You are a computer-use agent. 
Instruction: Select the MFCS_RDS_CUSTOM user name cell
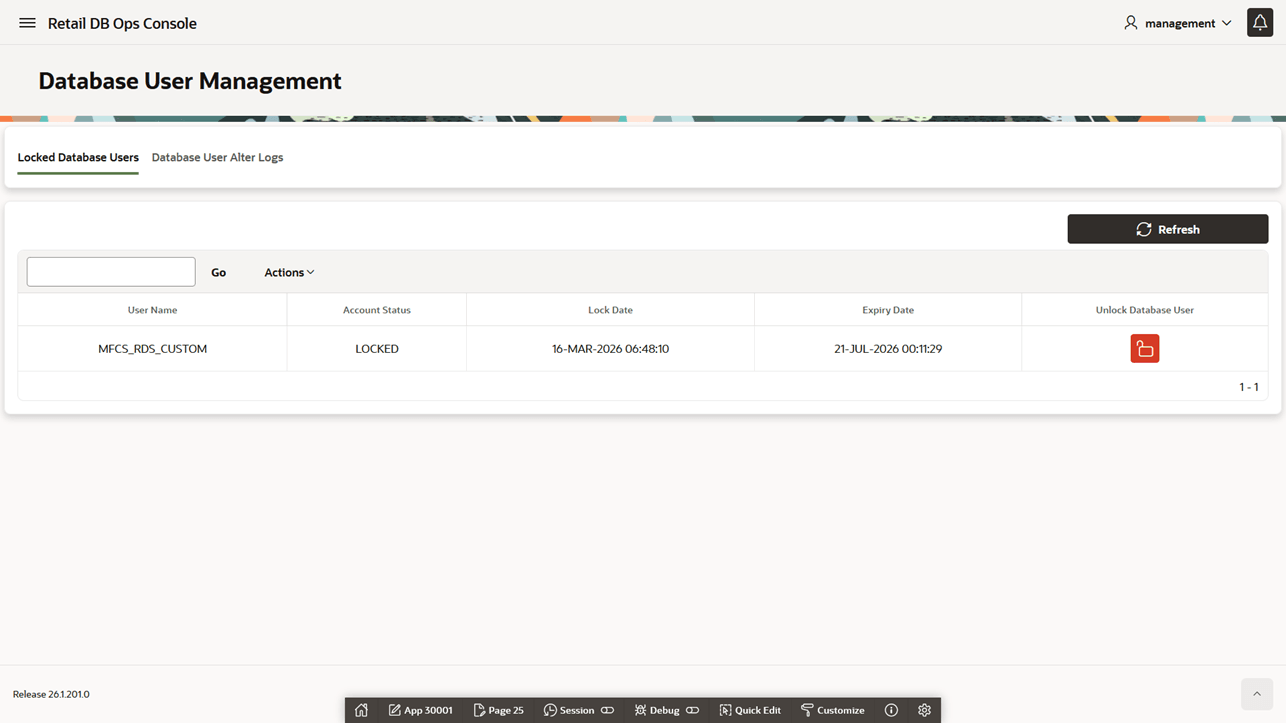pos(152,349)
